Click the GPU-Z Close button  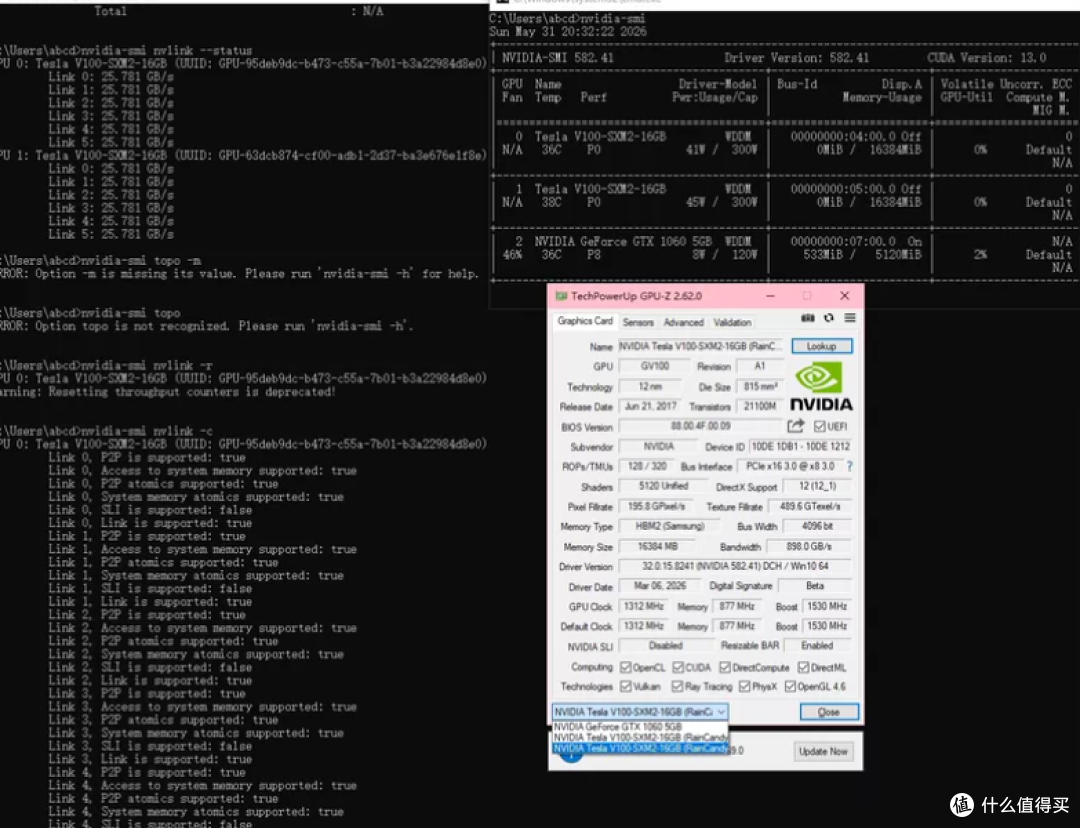(x=829, y=712)
